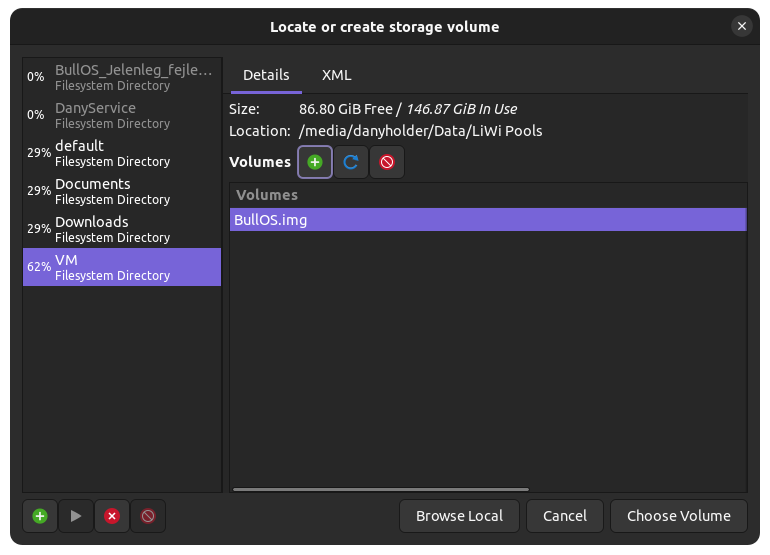Viewport: 770px width, 555px height.
Task: Start the selected storage pool
Action: tap(76, 516)
